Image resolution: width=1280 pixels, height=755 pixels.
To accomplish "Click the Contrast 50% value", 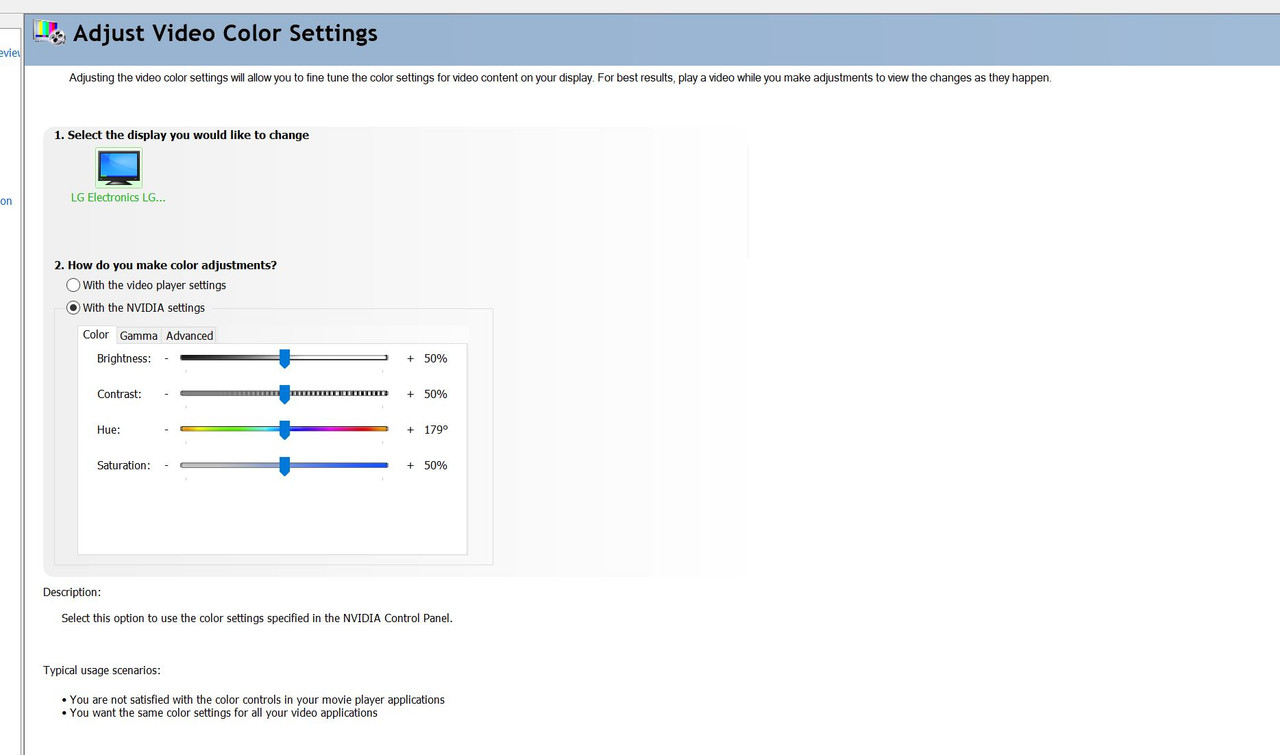I will tap(435, 394).
